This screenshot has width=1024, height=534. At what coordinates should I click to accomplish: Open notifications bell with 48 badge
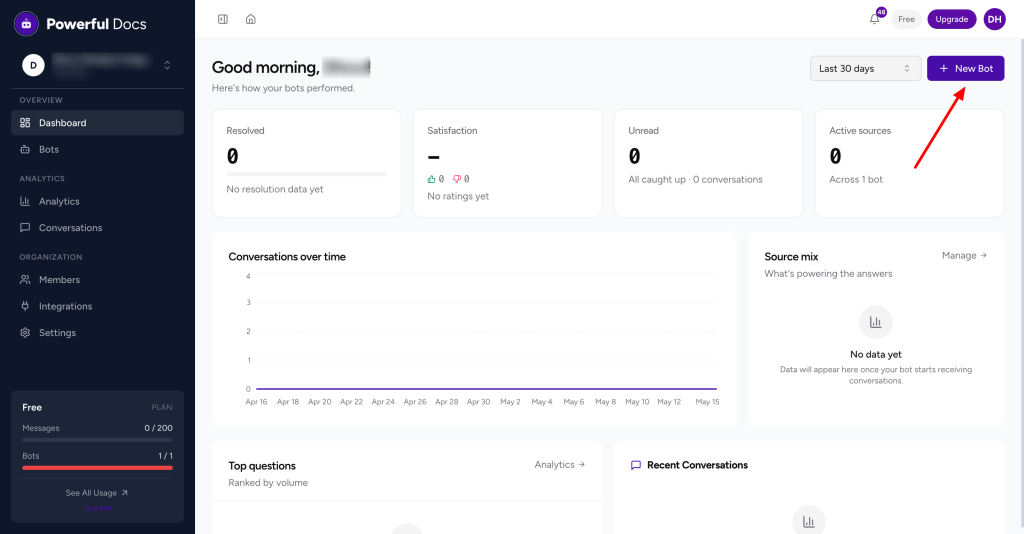pos(875,19)
